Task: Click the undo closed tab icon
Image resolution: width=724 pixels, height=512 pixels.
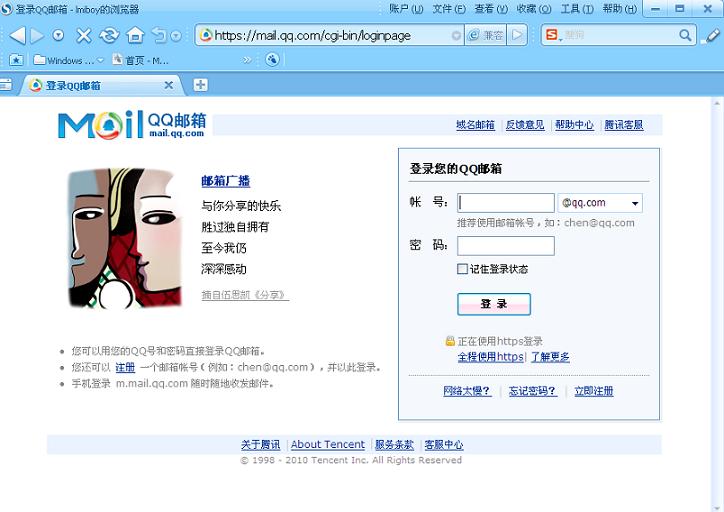Action: point(159,36)
